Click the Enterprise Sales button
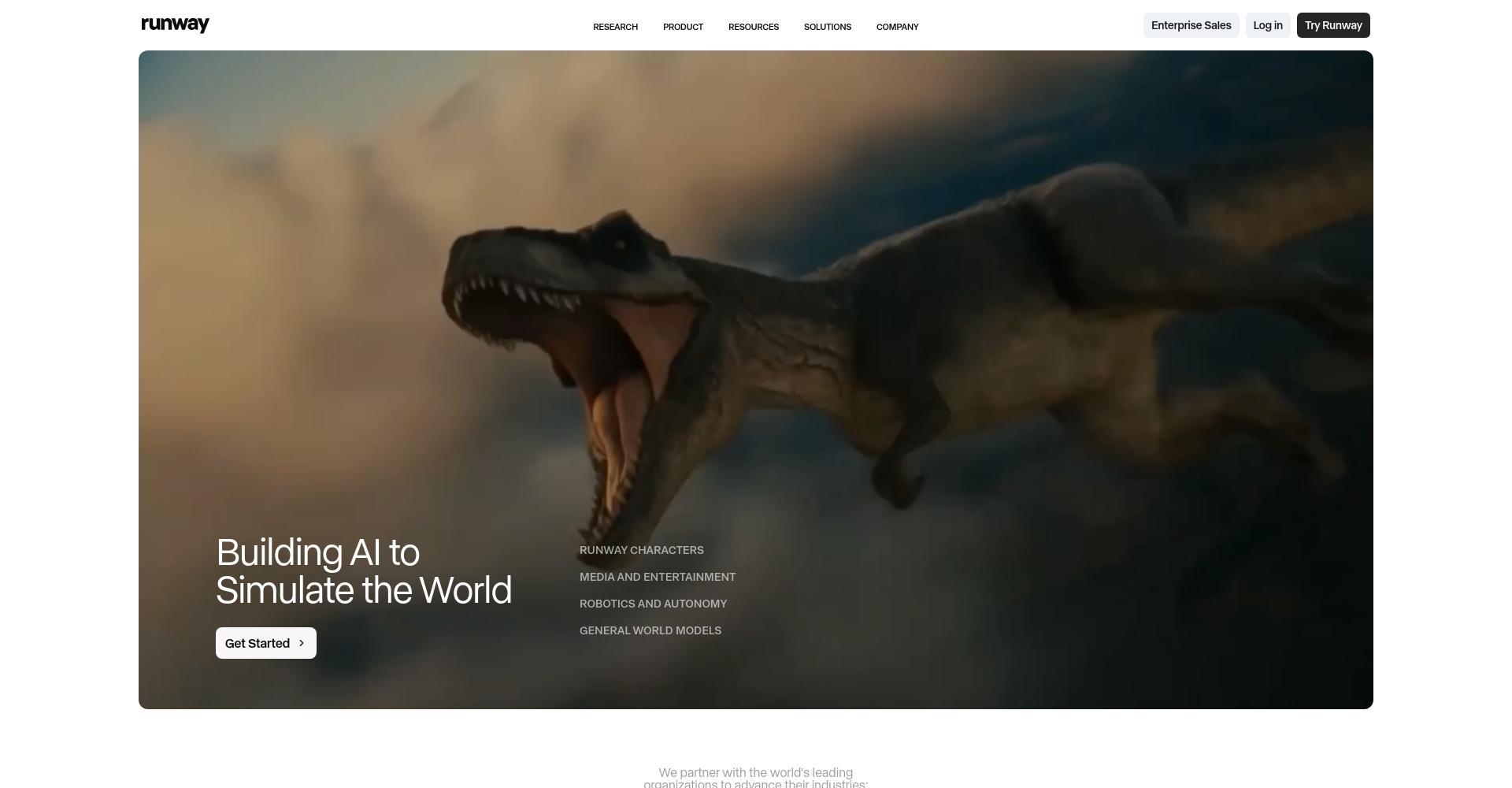Screen dimensions: 1512x788 coord(1191,25)
